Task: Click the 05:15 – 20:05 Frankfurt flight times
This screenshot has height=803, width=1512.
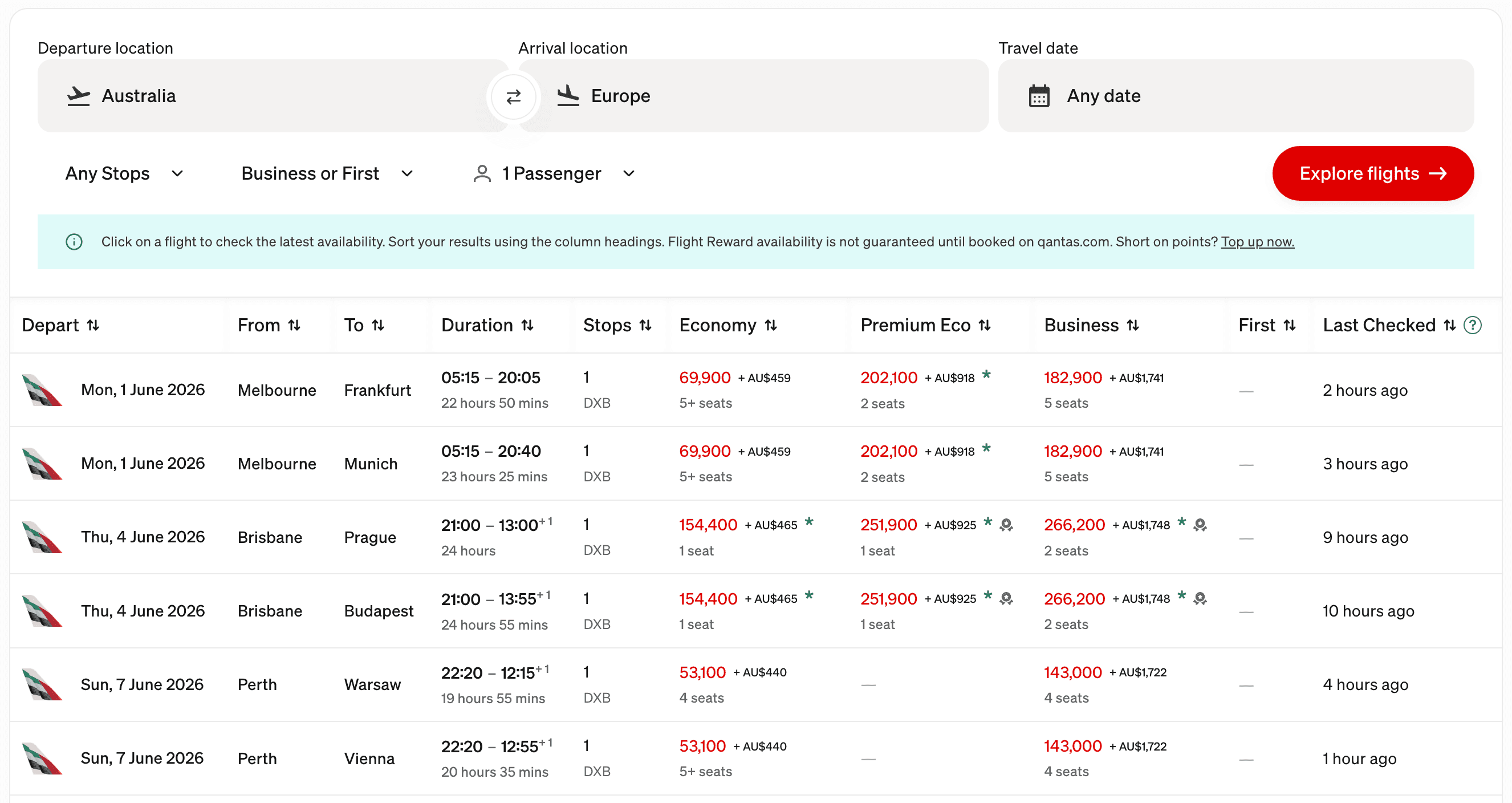Action: coord(491,378)
